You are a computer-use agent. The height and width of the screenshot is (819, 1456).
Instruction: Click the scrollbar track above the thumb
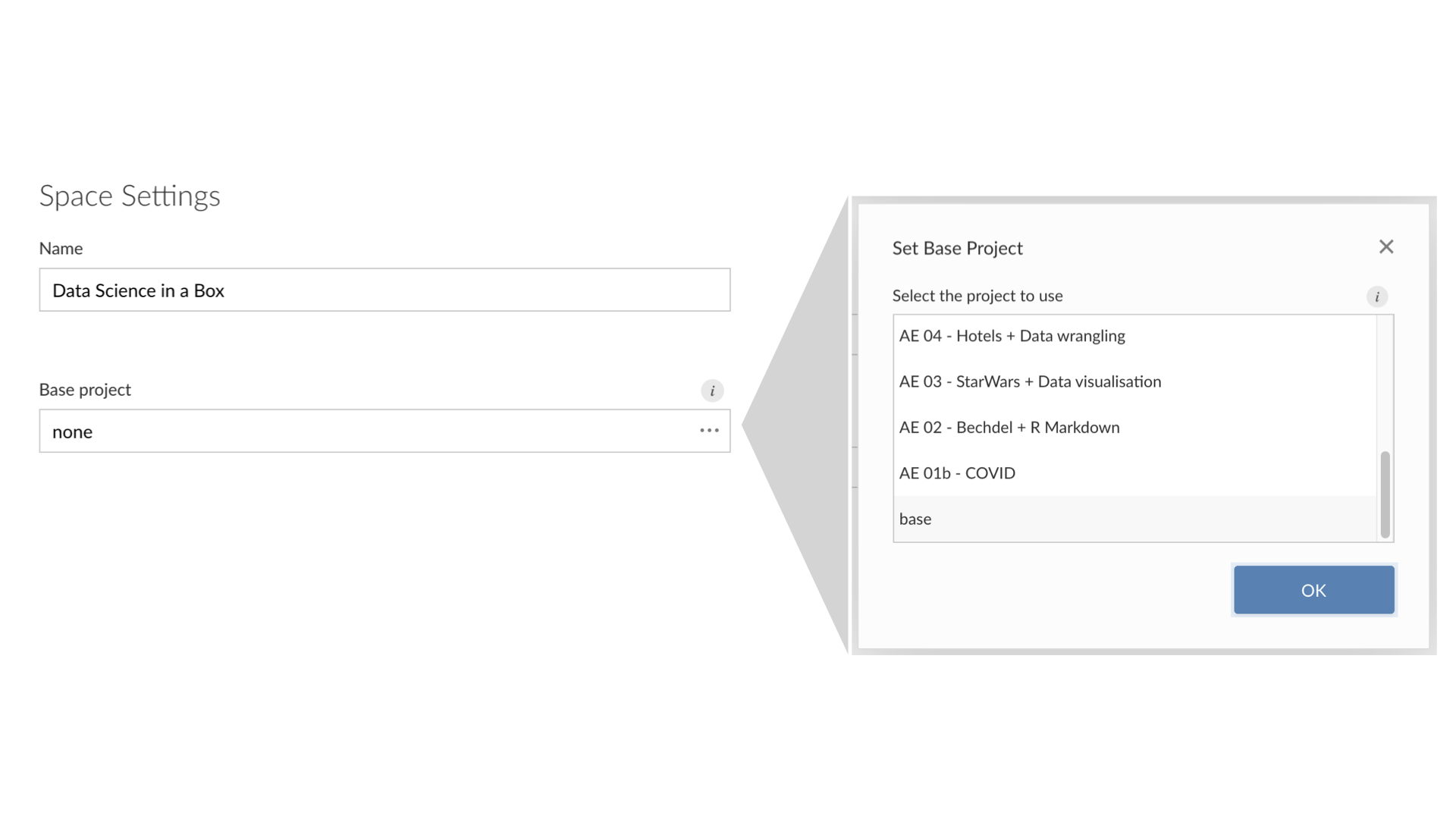pyautogui.click(x=1385, y=383)
